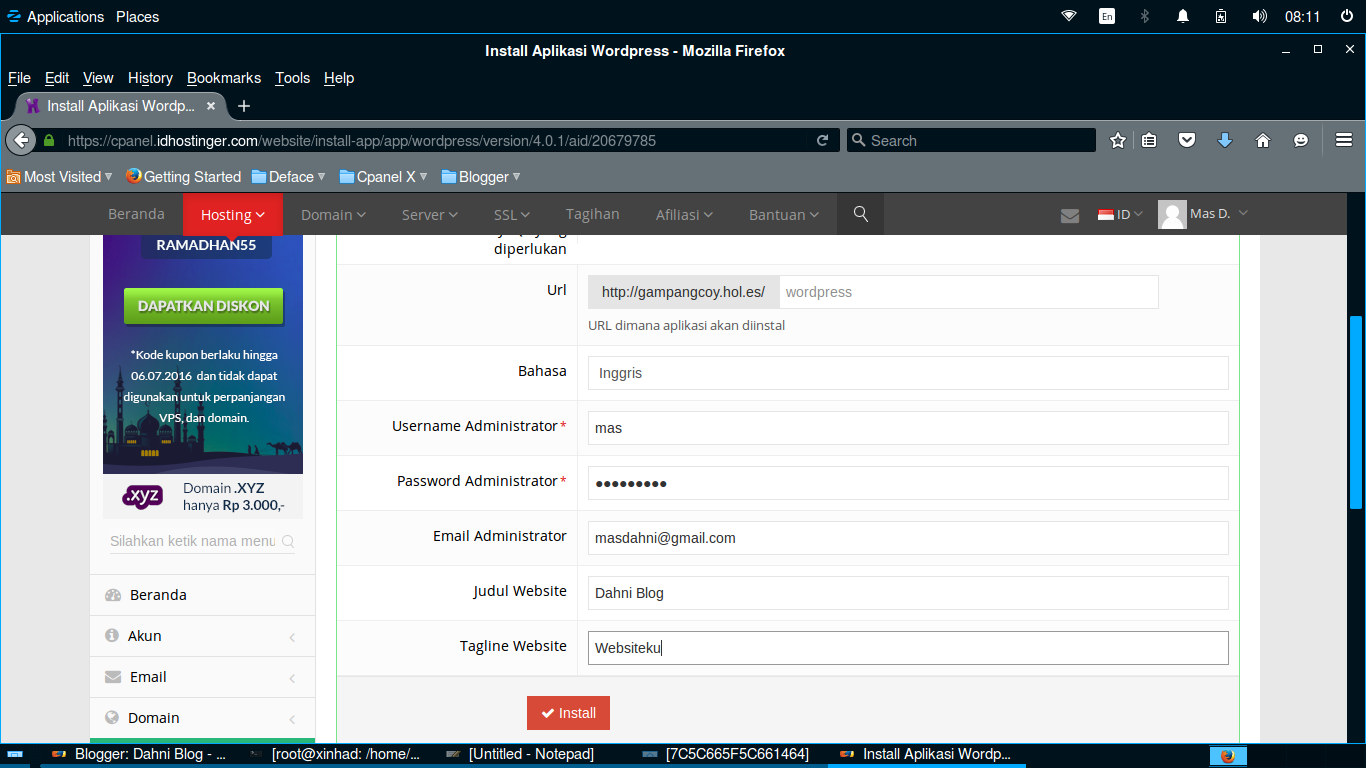1366x768 pixels.
Task: Expand the Hosting dropdown menu
Action: [233, 214]
